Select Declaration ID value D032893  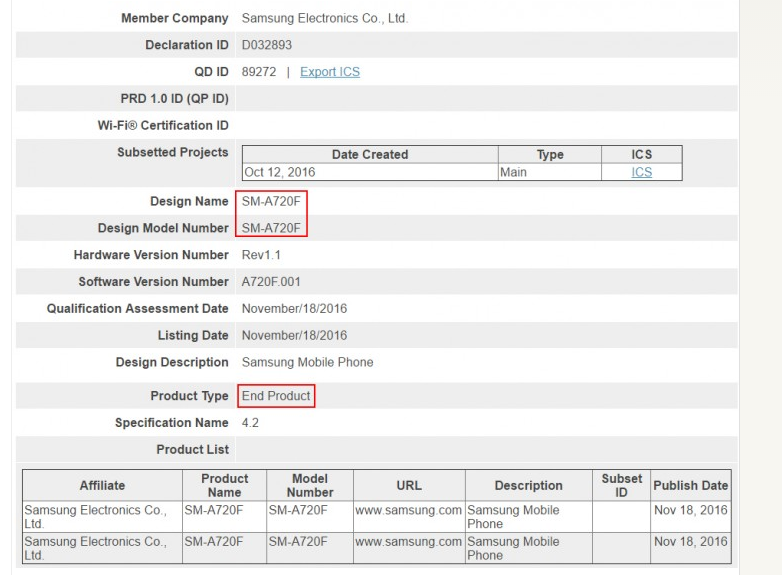[267, 45]
